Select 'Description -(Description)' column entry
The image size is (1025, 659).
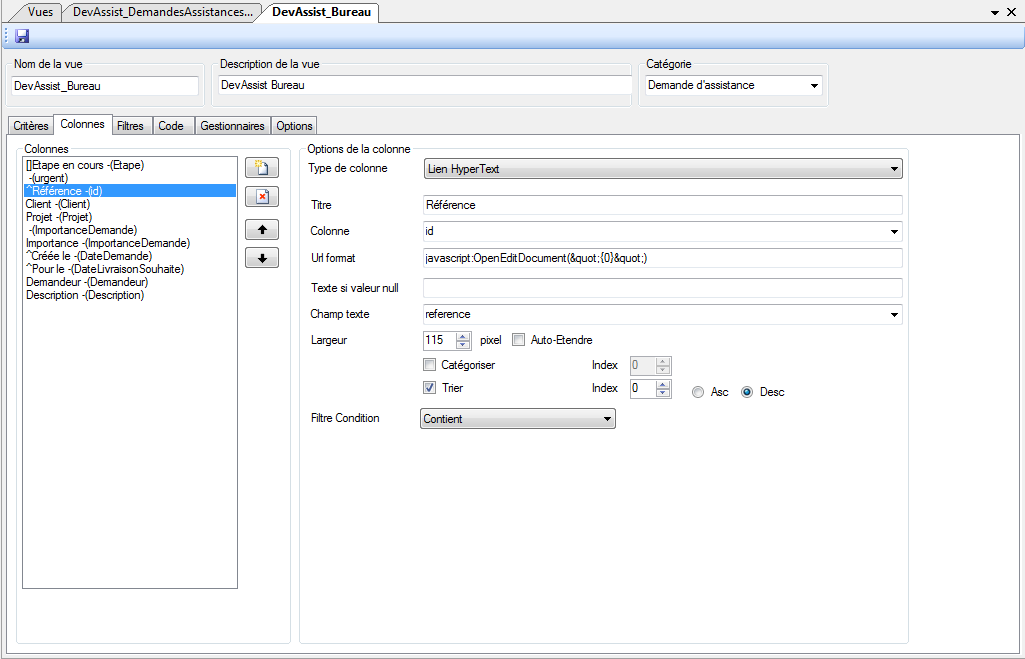point(85,295)
